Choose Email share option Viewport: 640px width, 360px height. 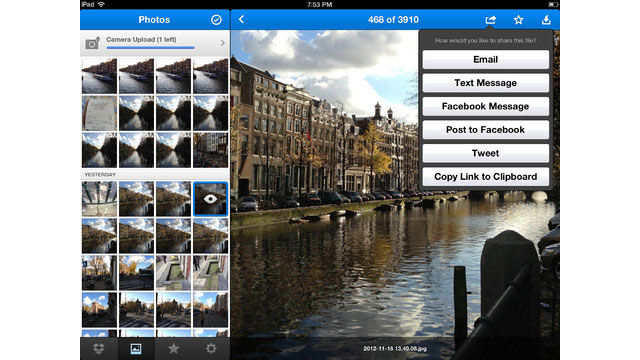(485, 60)
